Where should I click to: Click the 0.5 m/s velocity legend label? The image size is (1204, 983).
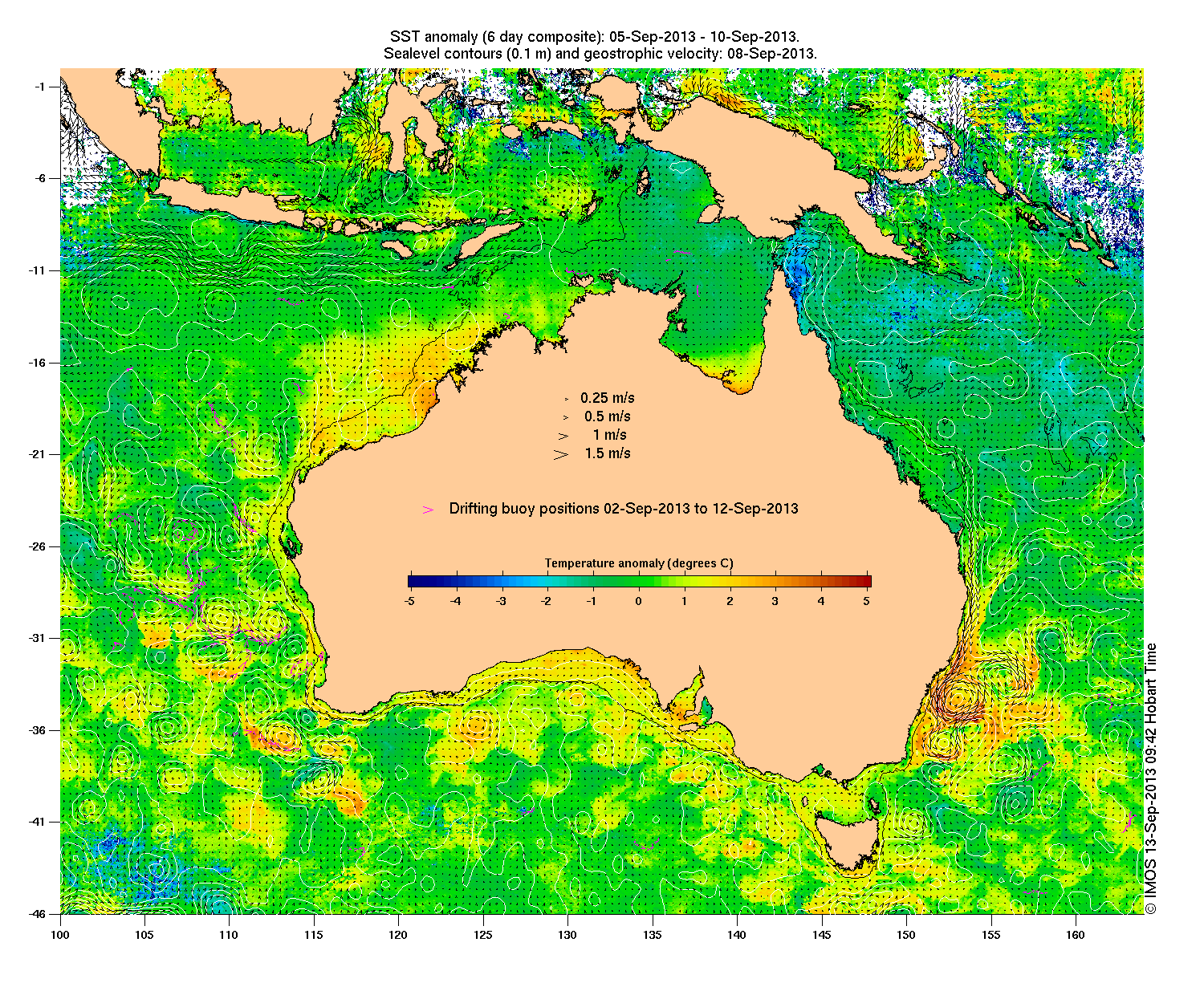608,416
